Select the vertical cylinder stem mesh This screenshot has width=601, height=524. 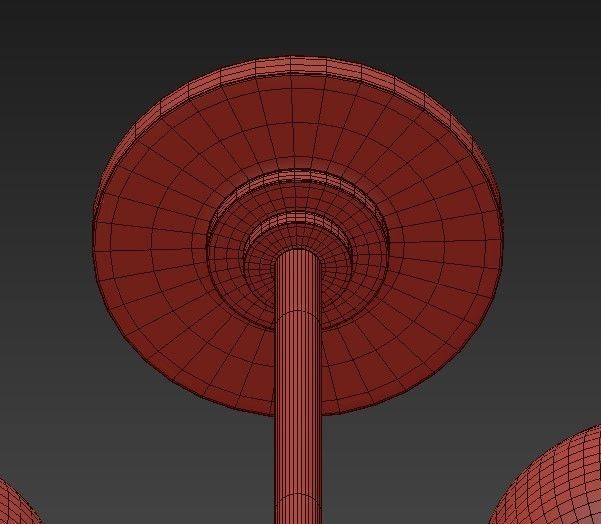[298, 387]
